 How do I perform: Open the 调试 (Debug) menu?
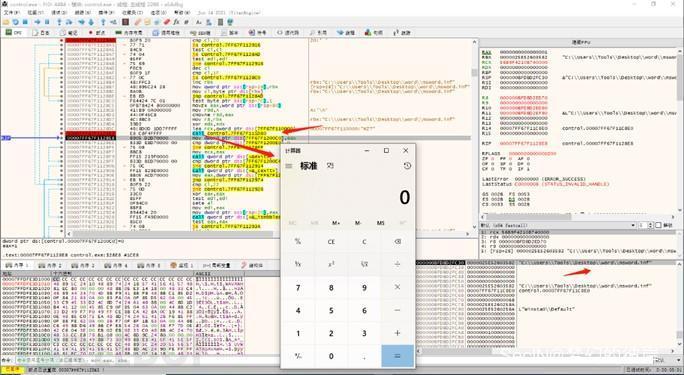click(58, 13)
